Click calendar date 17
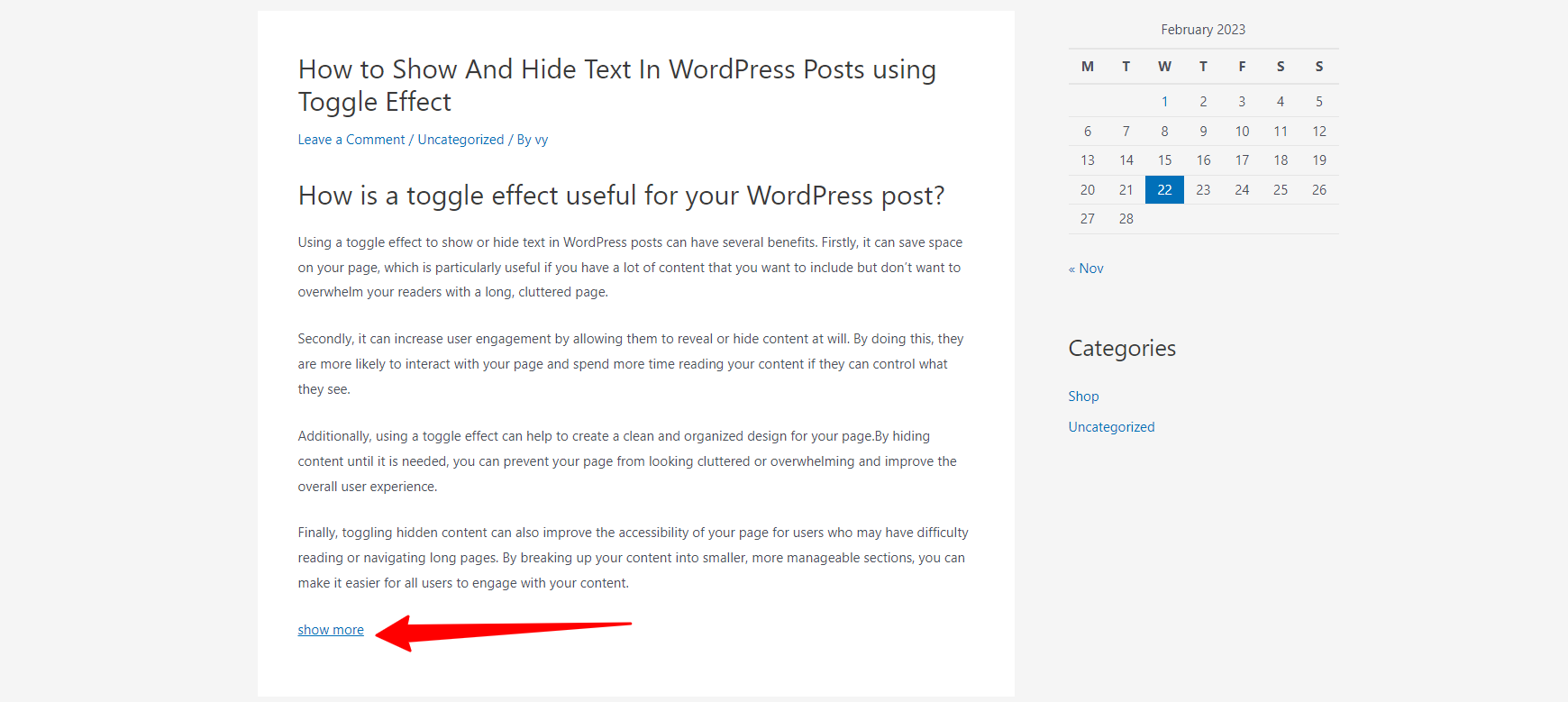The width and height of the screenshot is (1568, 702). (1242, 160)
